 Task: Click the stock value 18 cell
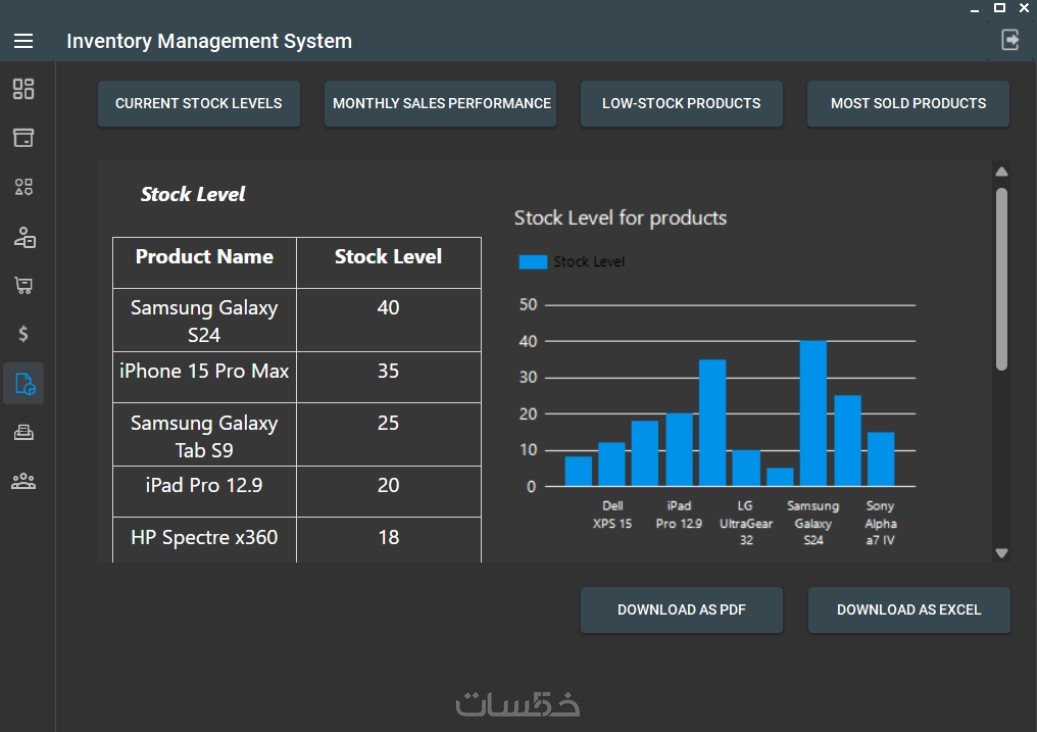tap(388, 540)
